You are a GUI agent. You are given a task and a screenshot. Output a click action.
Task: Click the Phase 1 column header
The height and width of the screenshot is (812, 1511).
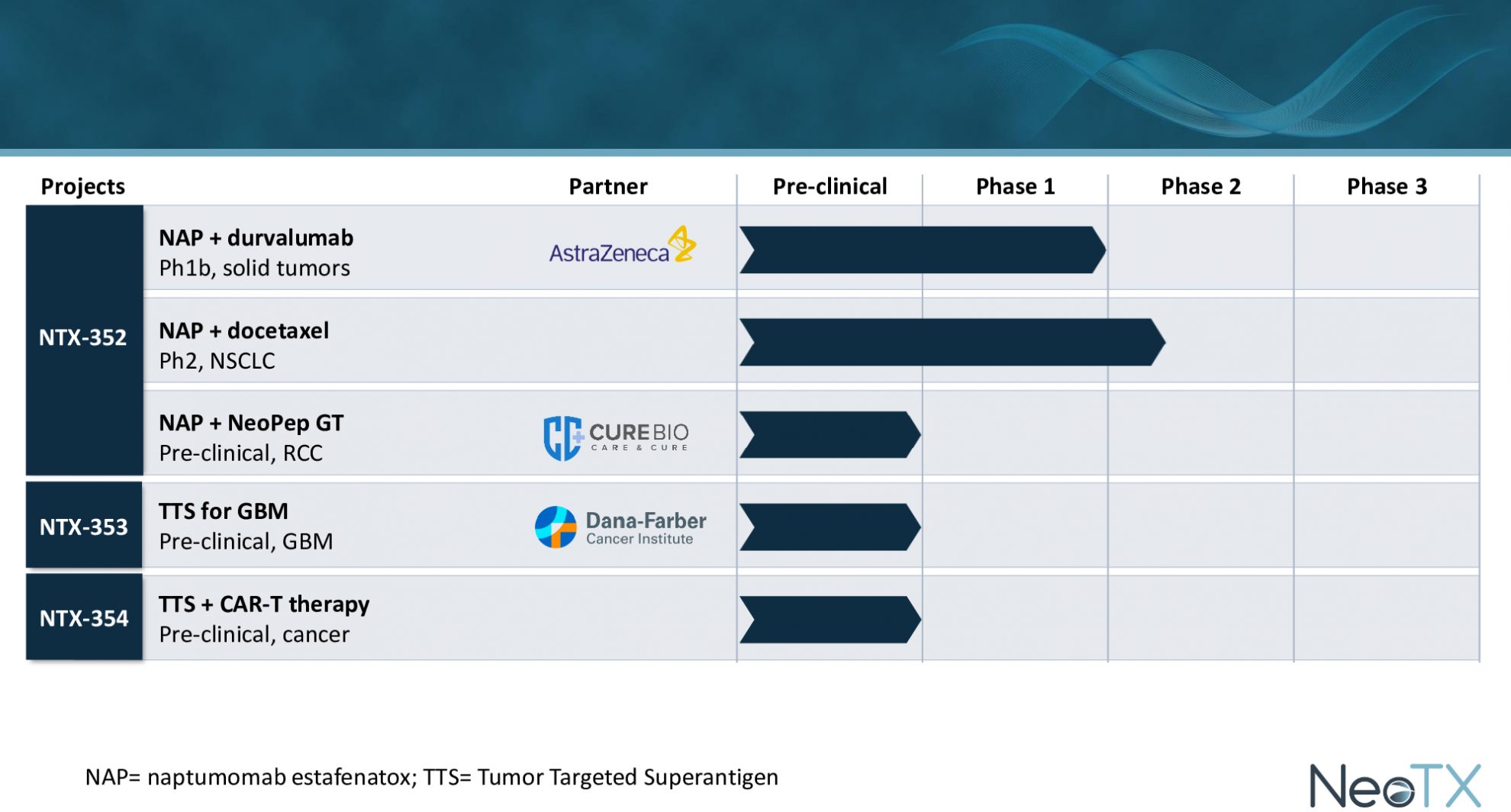1015,187
